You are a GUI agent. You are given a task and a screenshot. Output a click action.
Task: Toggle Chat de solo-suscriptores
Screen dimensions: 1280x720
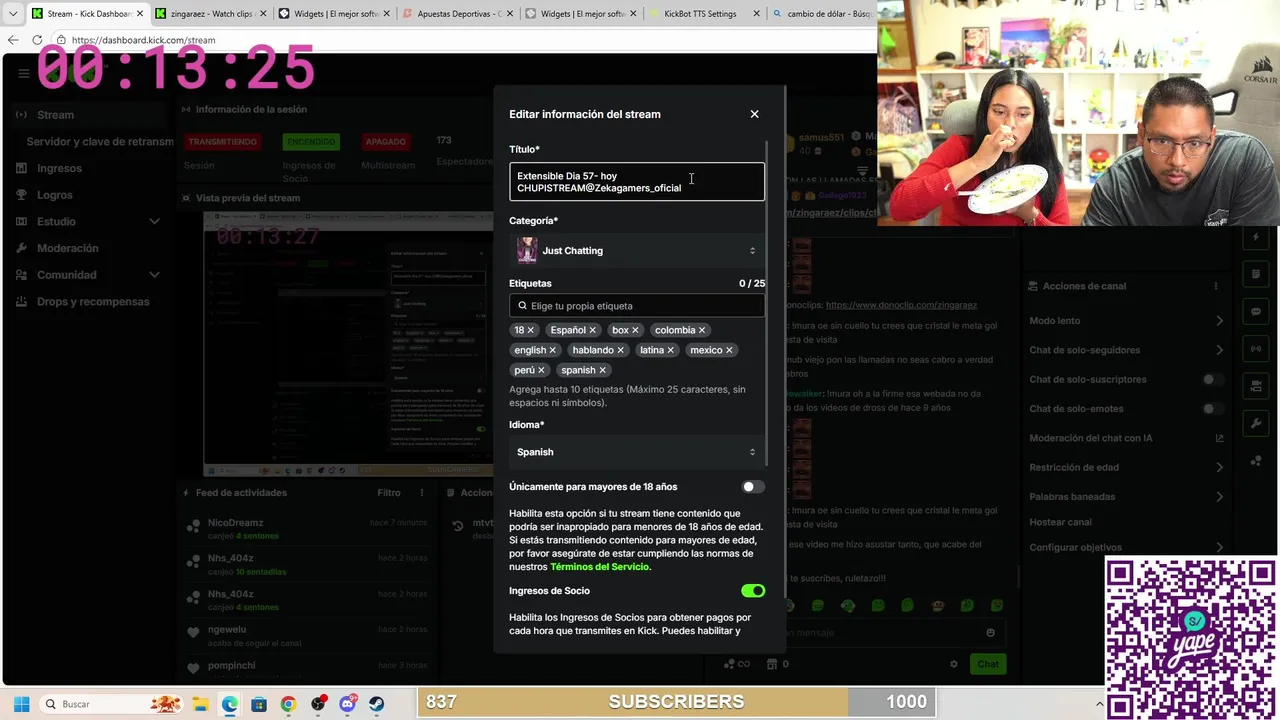click(x=1213, y=380)
